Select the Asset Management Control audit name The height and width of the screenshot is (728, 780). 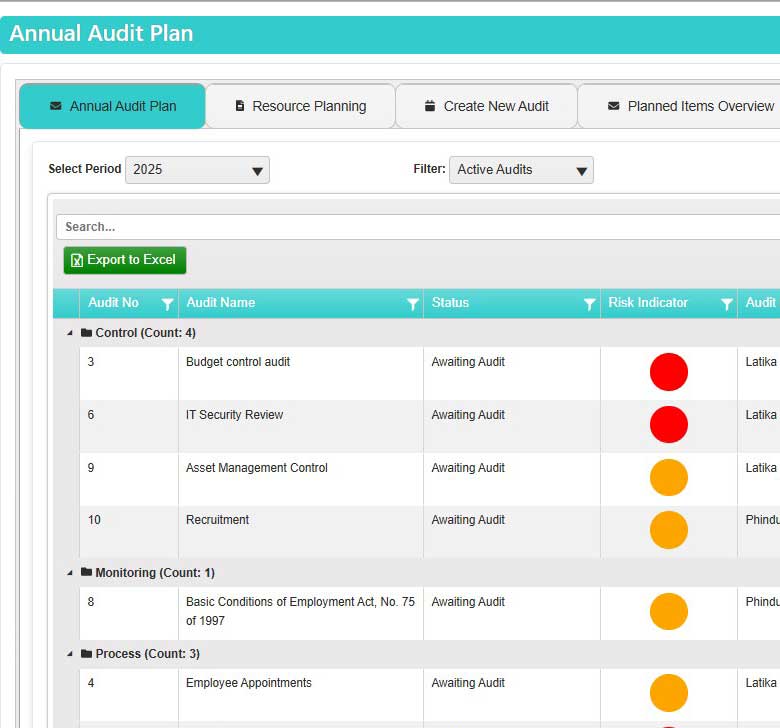tap(257, 468)
